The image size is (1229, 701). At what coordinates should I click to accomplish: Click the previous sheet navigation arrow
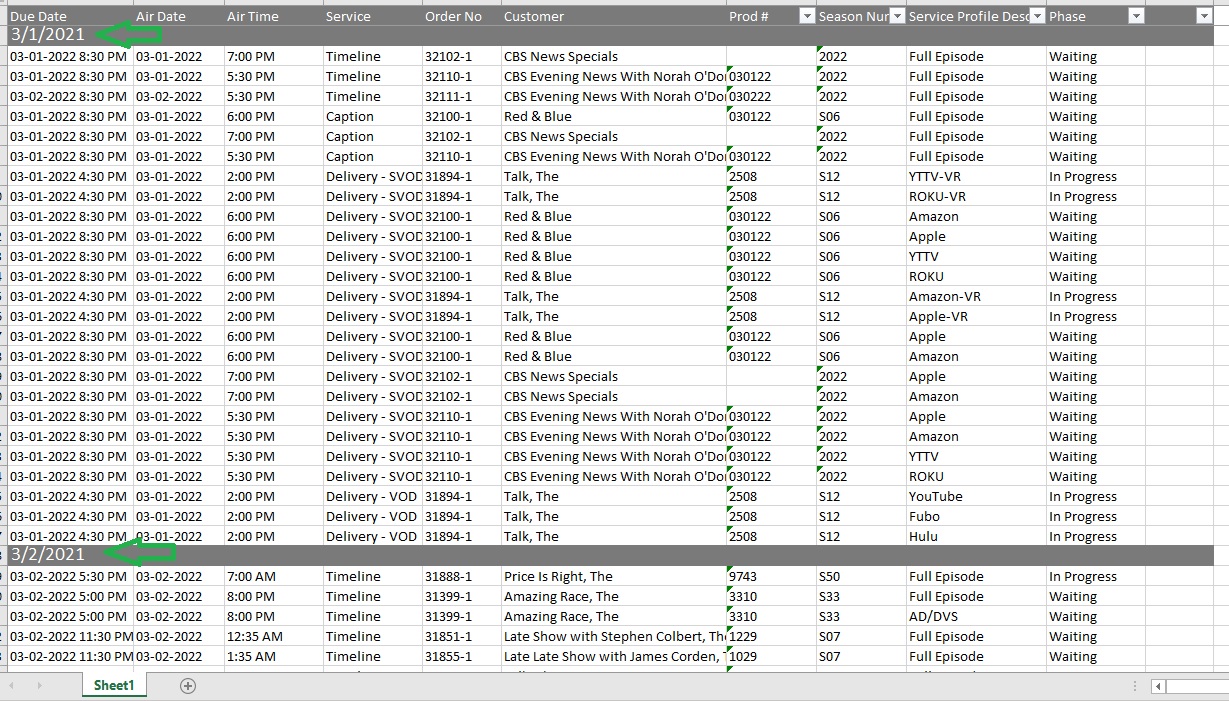12,685
